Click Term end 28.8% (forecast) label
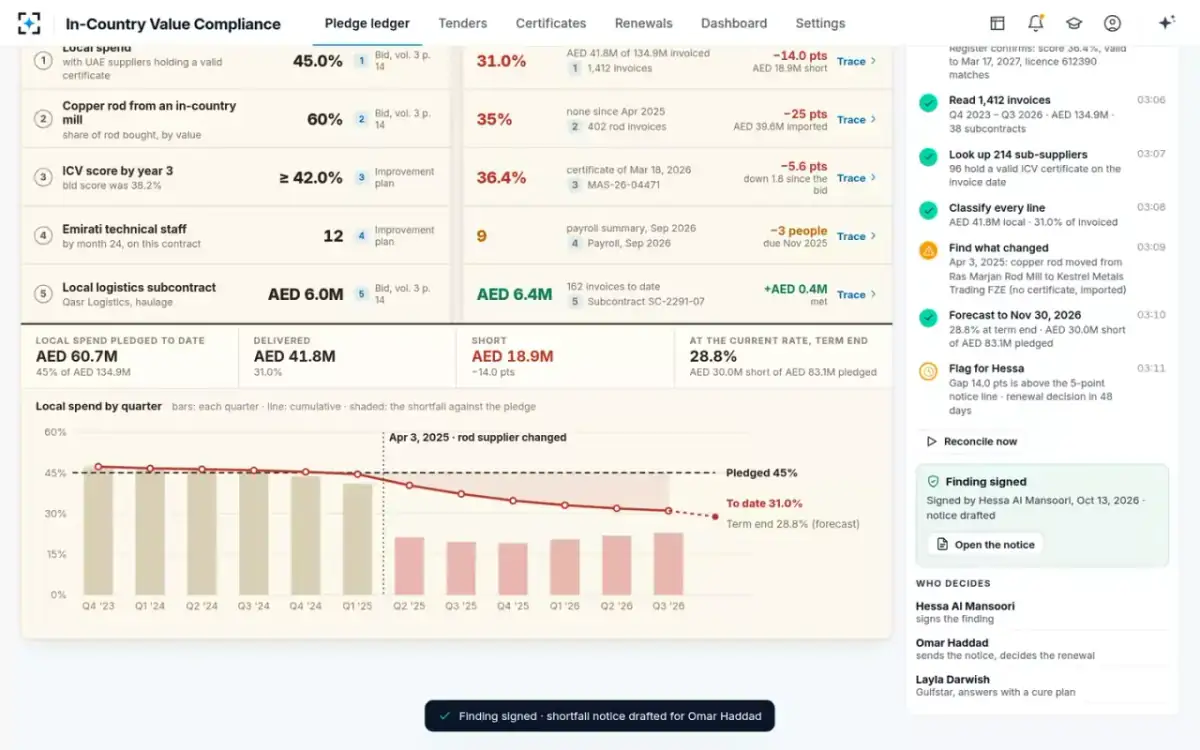1200x750 pixels. 792,523
